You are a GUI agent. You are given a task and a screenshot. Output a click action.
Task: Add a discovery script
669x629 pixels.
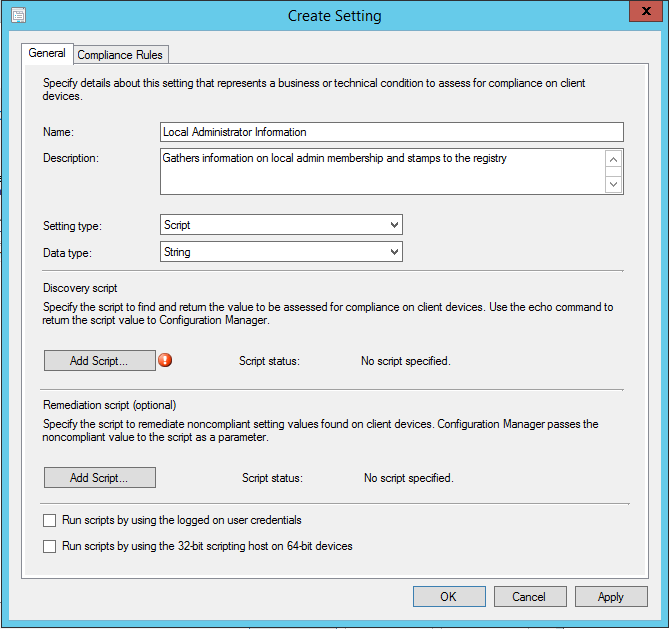pyautogui.click(x=99, y=361)
